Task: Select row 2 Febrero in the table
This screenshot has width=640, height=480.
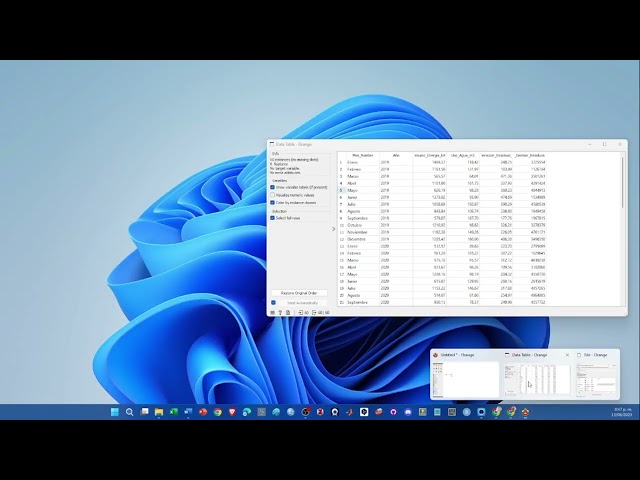Action: coord(442,169)
